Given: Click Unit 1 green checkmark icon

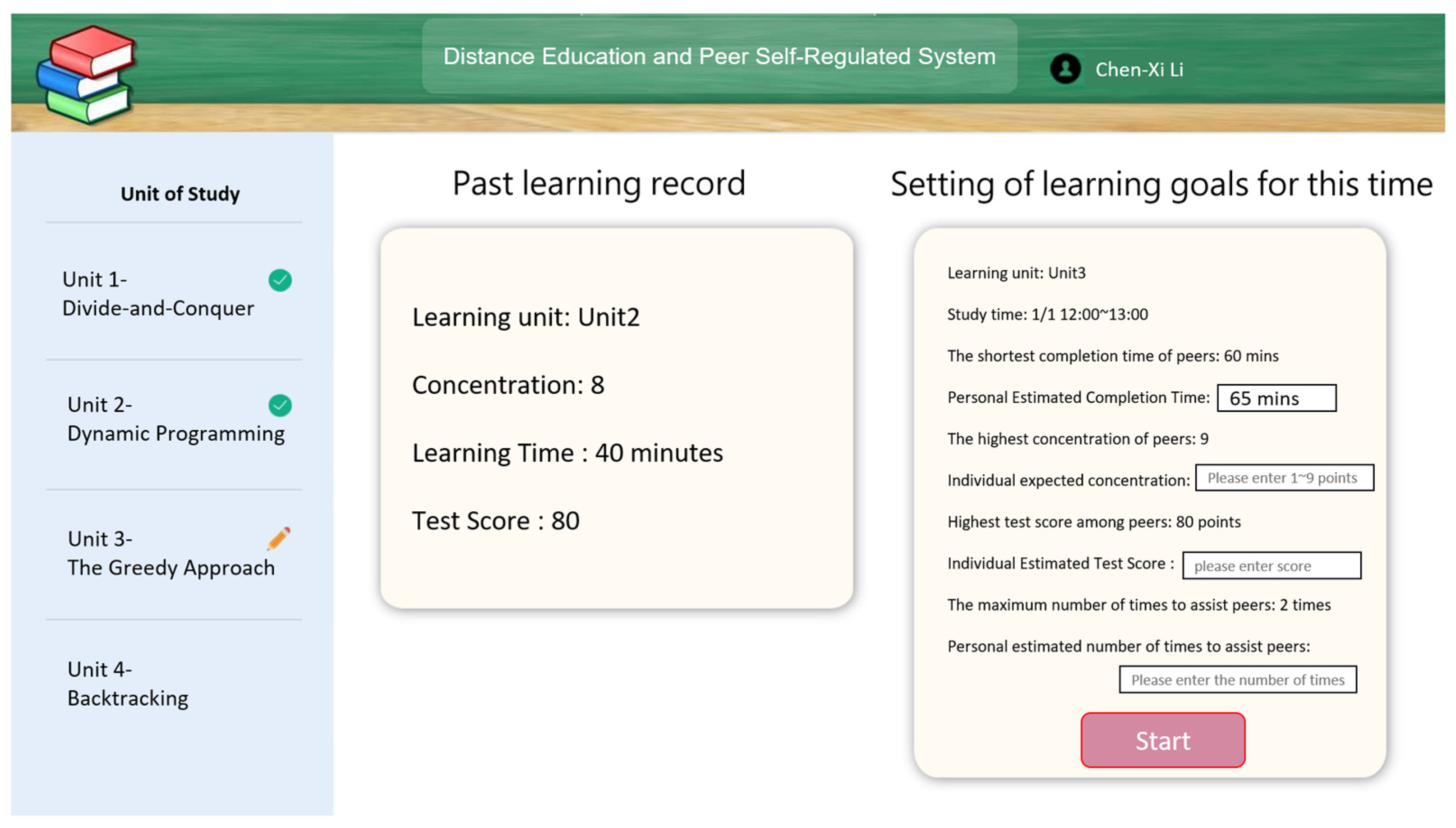Looking at the screenshot, I should pos(280,280).
